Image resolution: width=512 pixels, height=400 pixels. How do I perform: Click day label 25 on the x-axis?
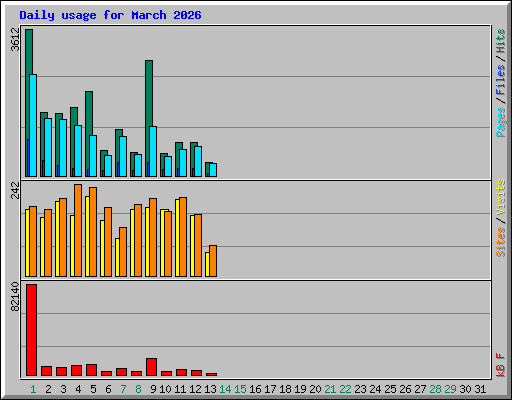click(390, 389)
